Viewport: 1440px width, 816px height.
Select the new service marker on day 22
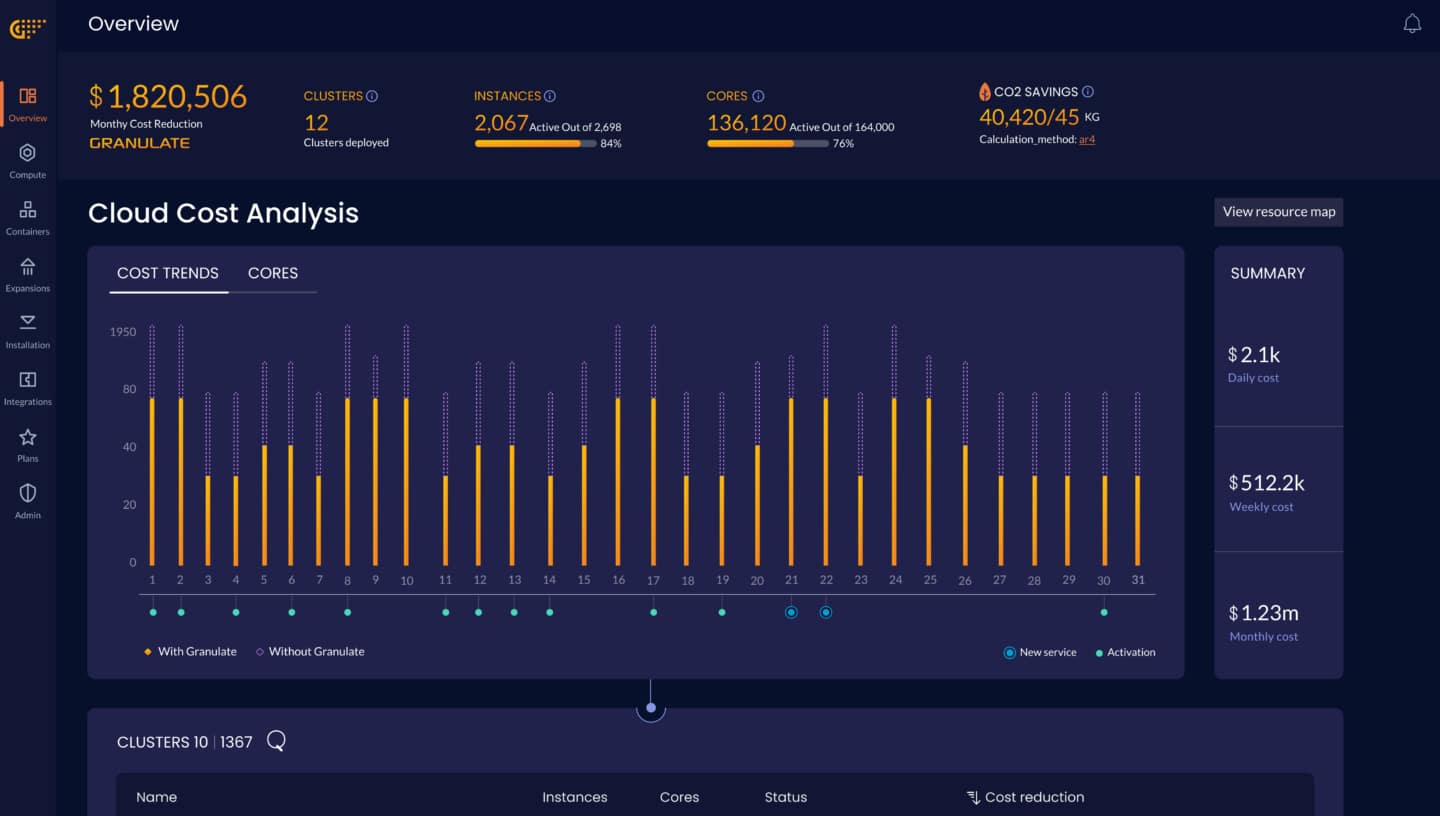pyautogui.click(x=826, y=612)
